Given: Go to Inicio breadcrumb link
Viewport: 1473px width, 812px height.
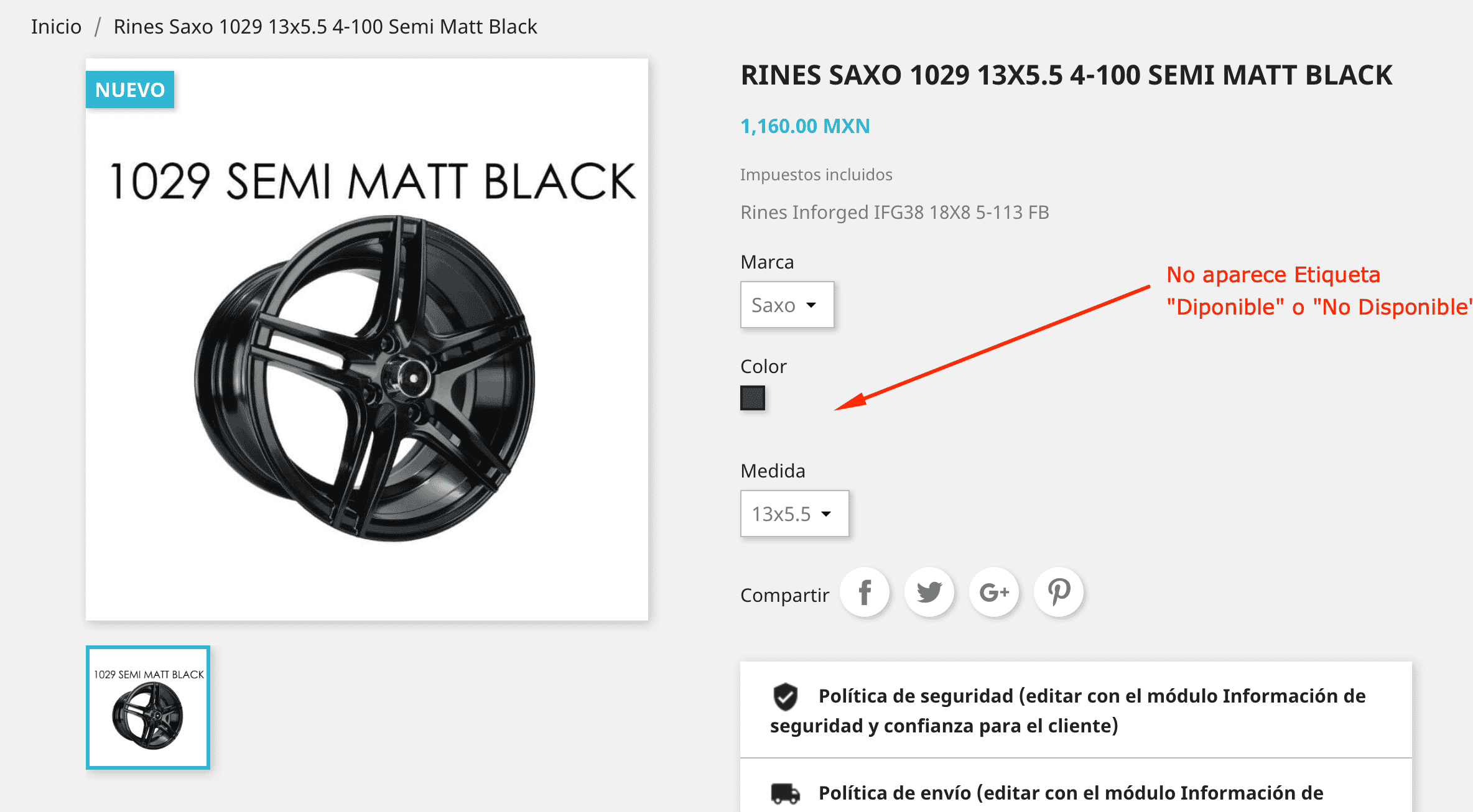Looking at the screenshot, I should click(x=56, y=27).
